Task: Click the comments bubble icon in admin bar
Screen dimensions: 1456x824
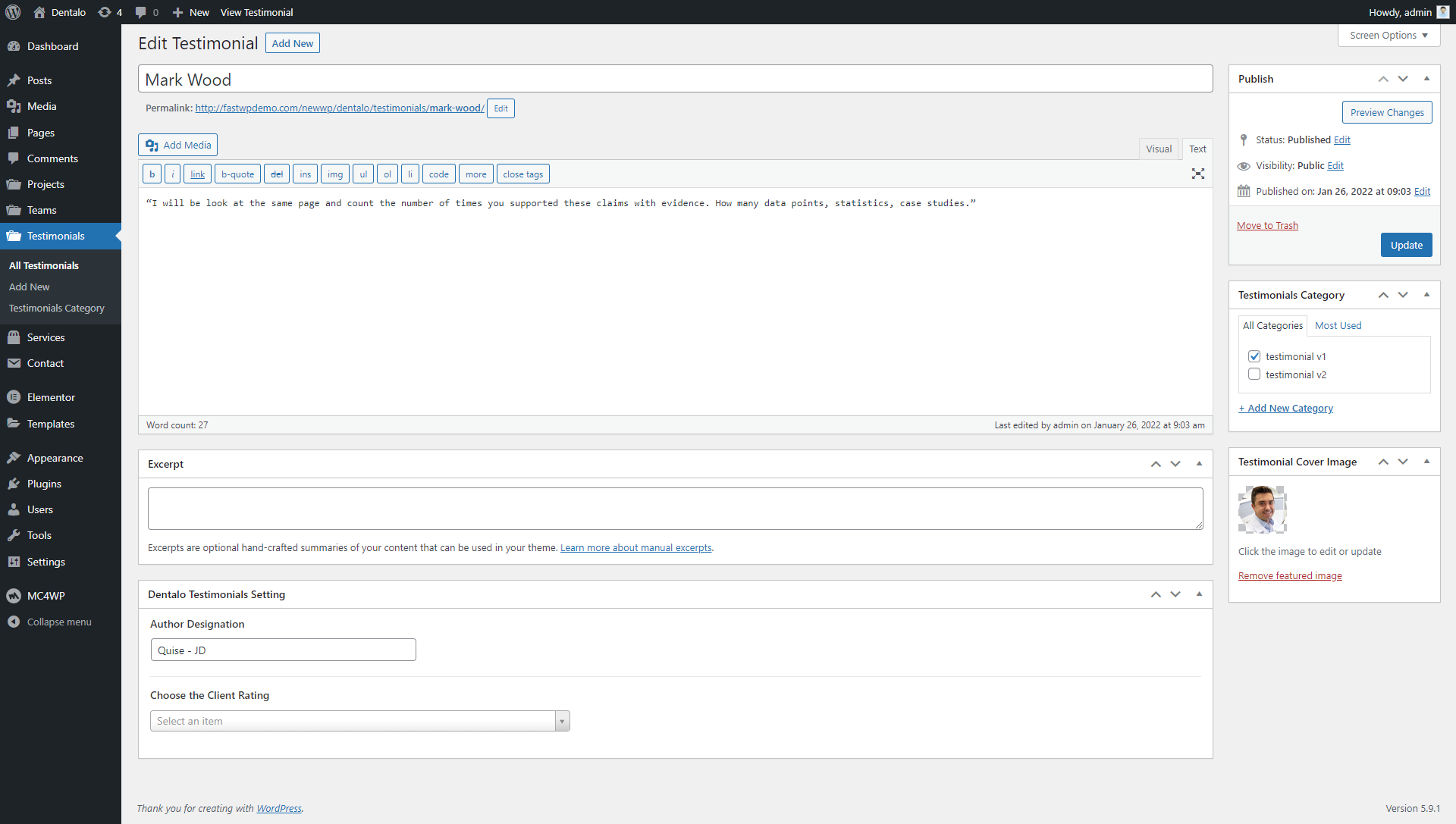Action: pyautogui.click(x=141, y=12)
